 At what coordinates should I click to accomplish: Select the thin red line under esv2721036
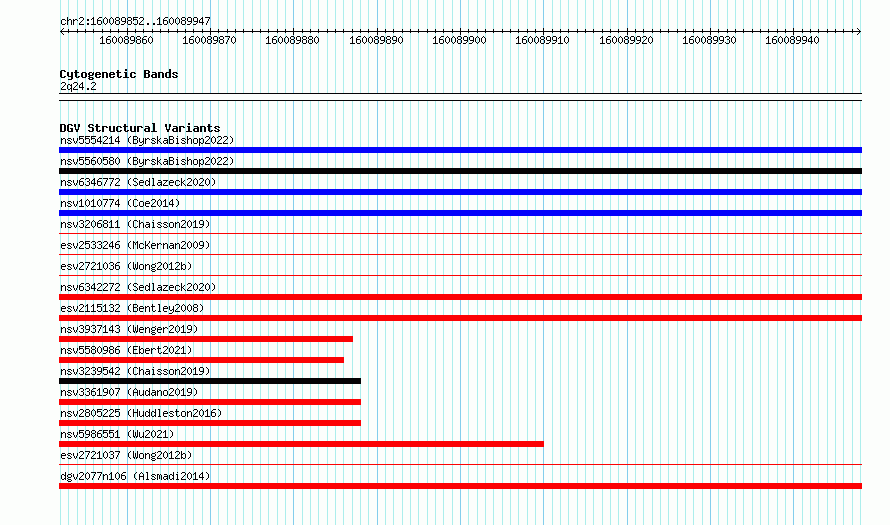[460, 275]
